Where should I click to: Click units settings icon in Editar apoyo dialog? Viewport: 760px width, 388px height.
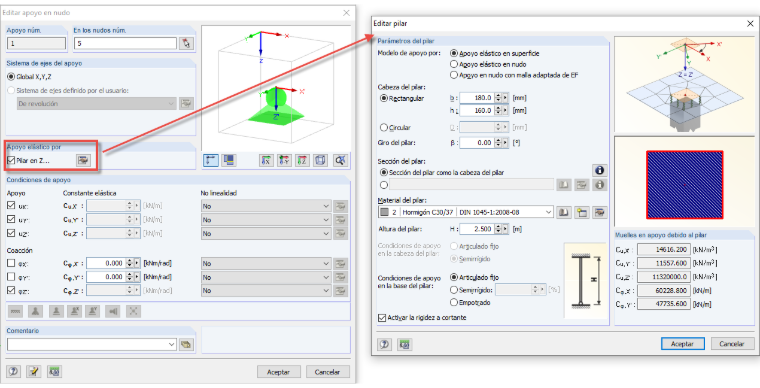(x=54, y=372)
